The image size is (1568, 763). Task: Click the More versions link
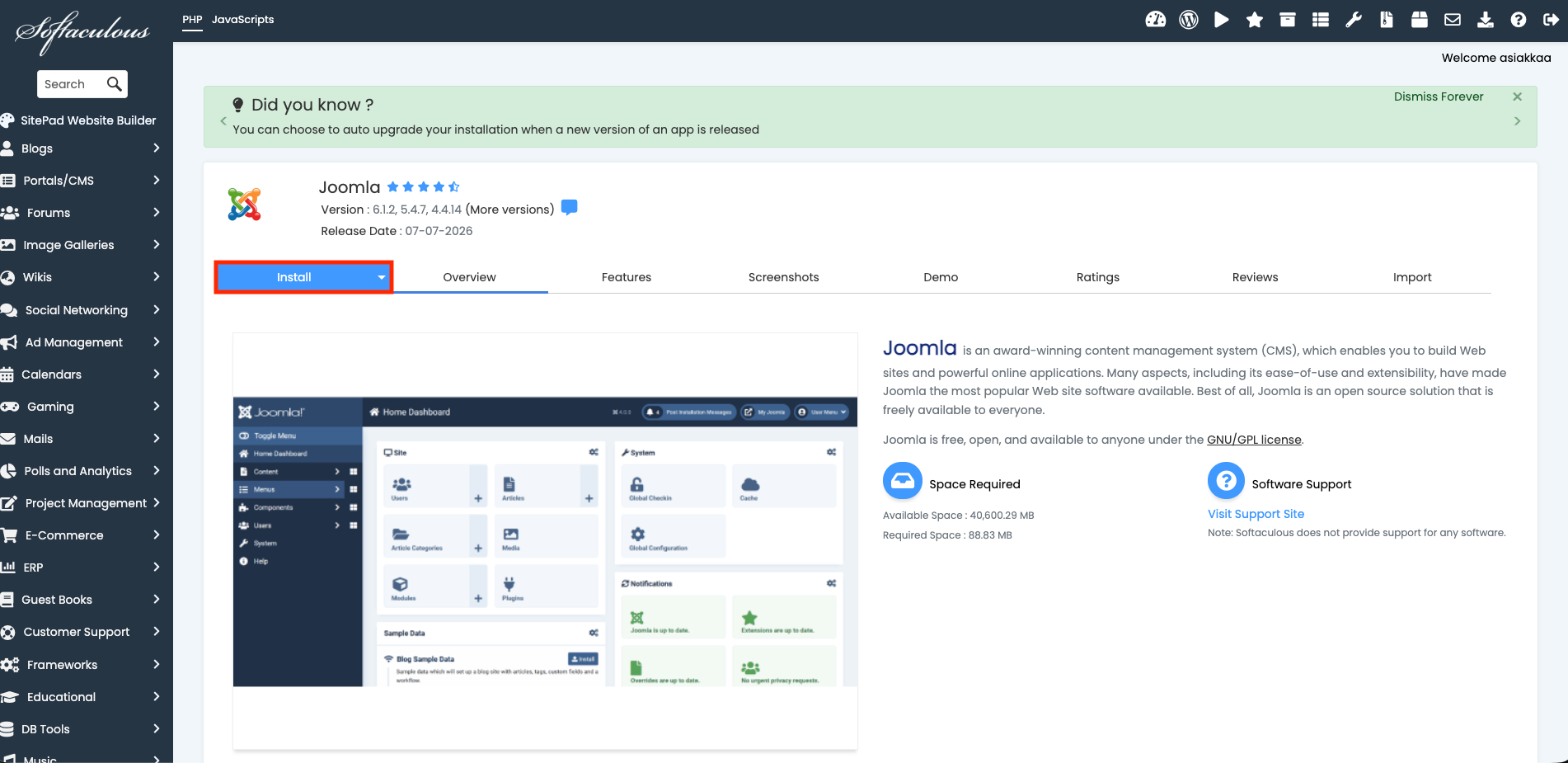point(509,210)
